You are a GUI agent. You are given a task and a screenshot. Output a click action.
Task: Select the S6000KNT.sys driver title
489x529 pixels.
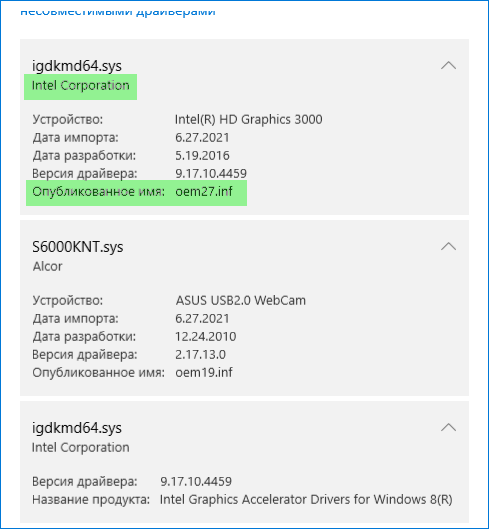point(78,247)
